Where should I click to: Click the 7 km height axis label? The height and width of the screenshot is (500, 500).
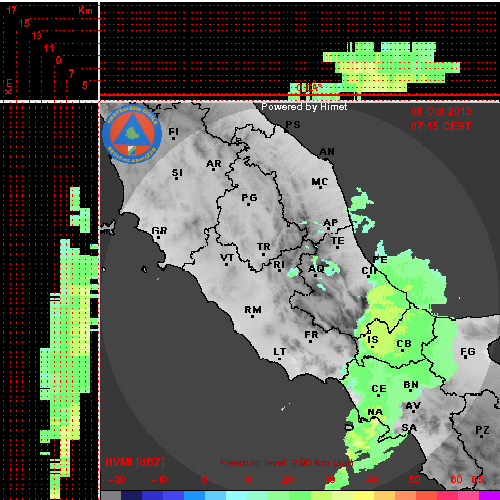(71, 73)
